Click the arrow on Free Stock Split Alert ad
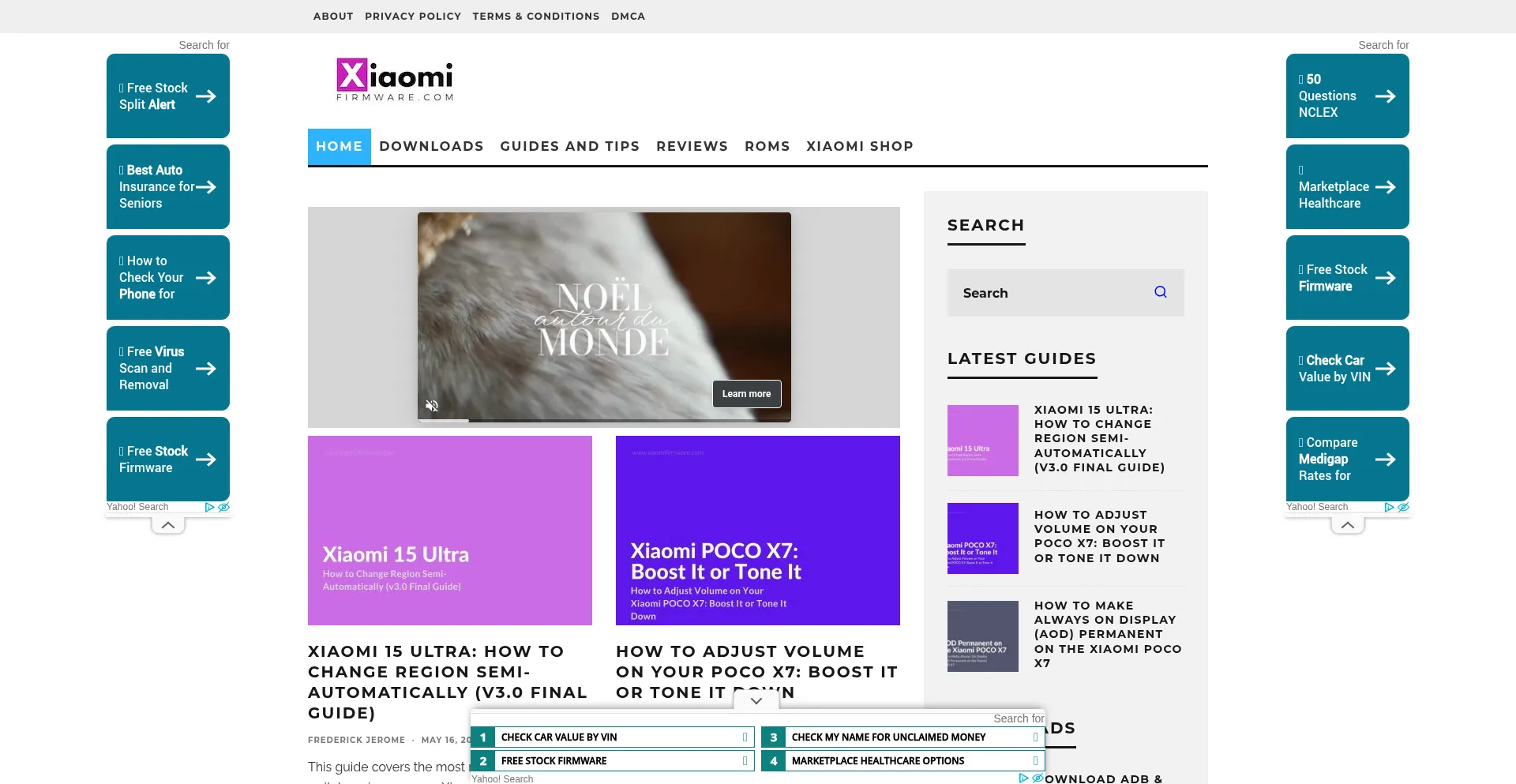This screenshot has width=1516, height=784. click(206, 96)
